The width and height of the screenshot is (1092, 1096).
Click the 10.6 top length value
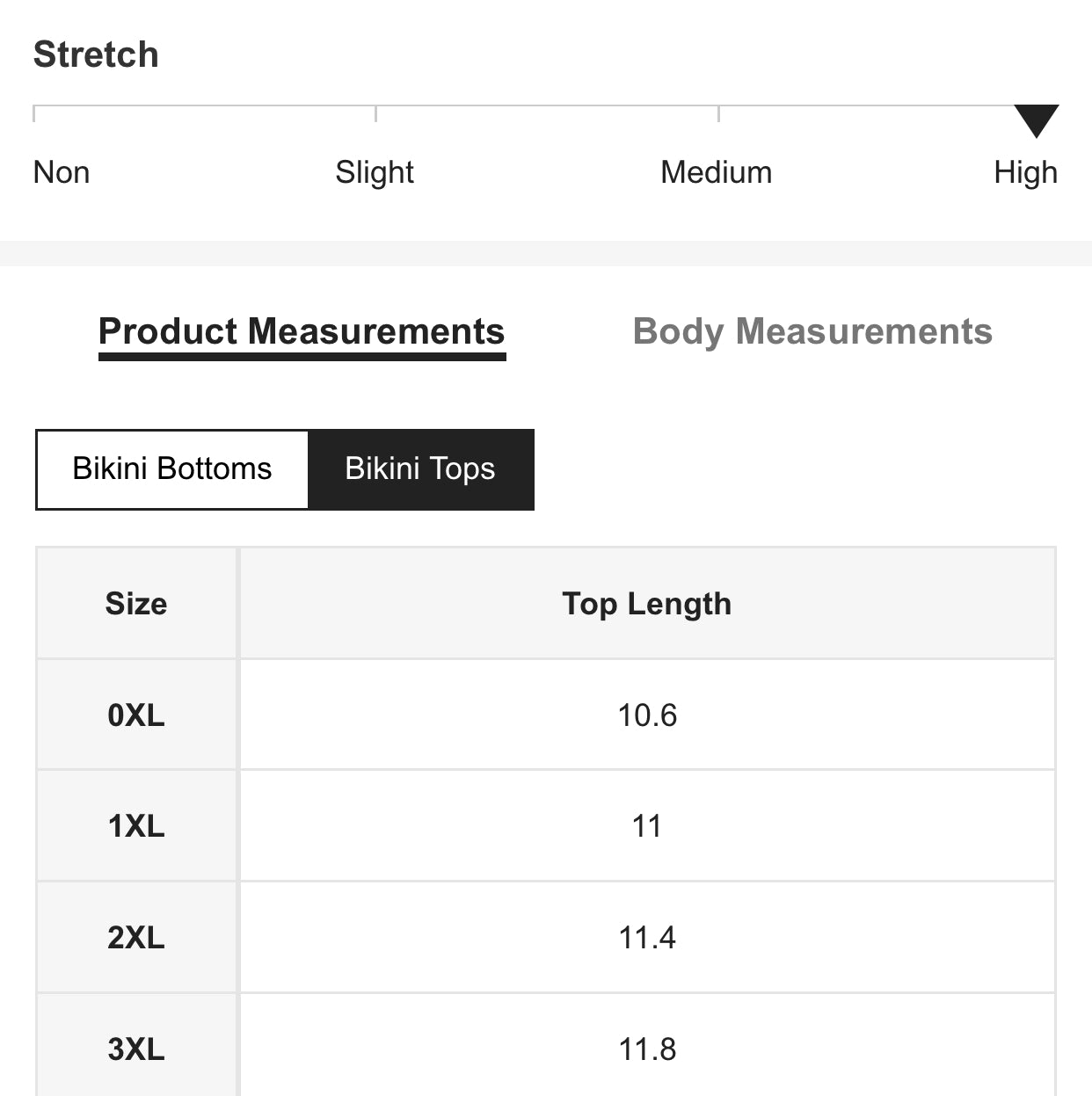[x=647, y=715]
